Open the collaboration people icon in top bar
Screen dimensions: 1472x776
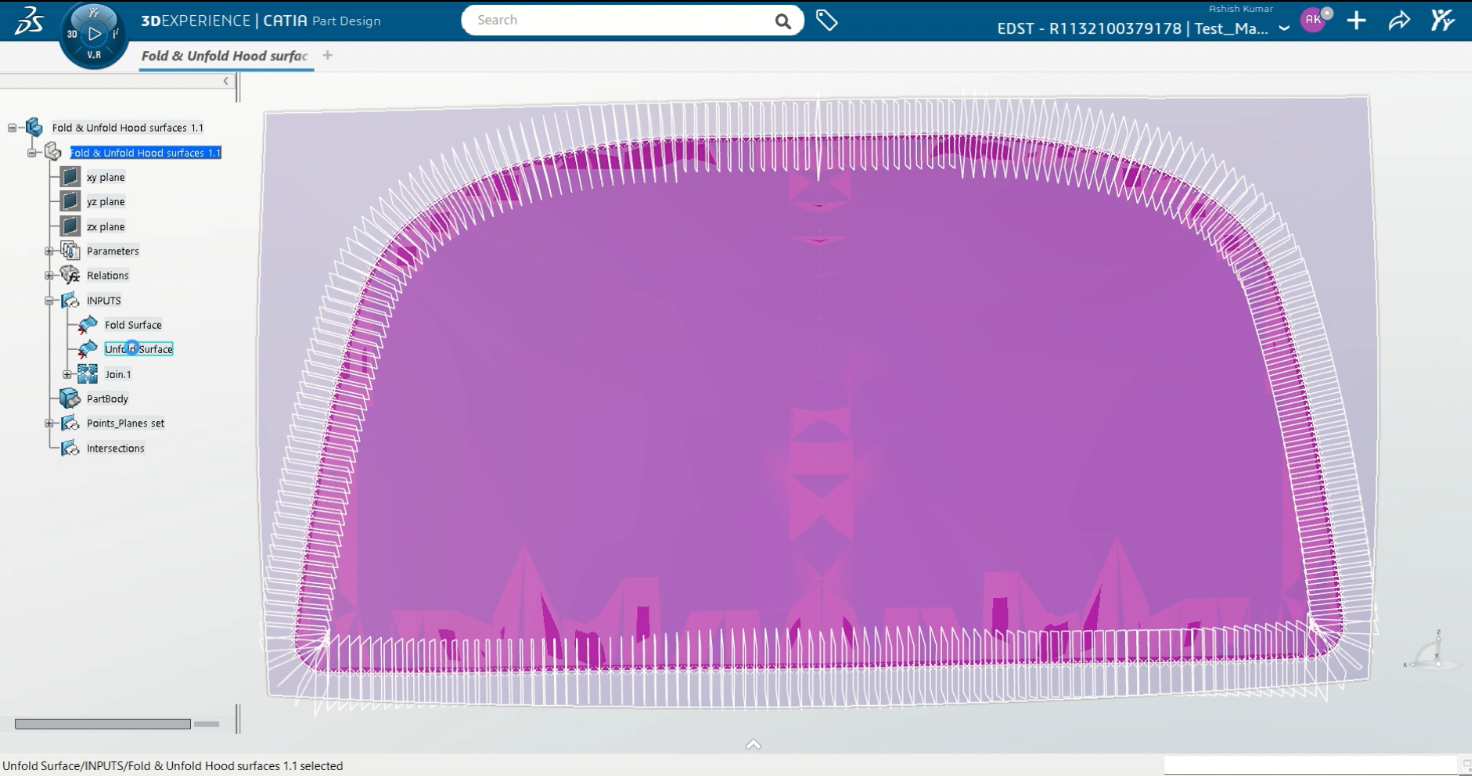click(1441, 20)
